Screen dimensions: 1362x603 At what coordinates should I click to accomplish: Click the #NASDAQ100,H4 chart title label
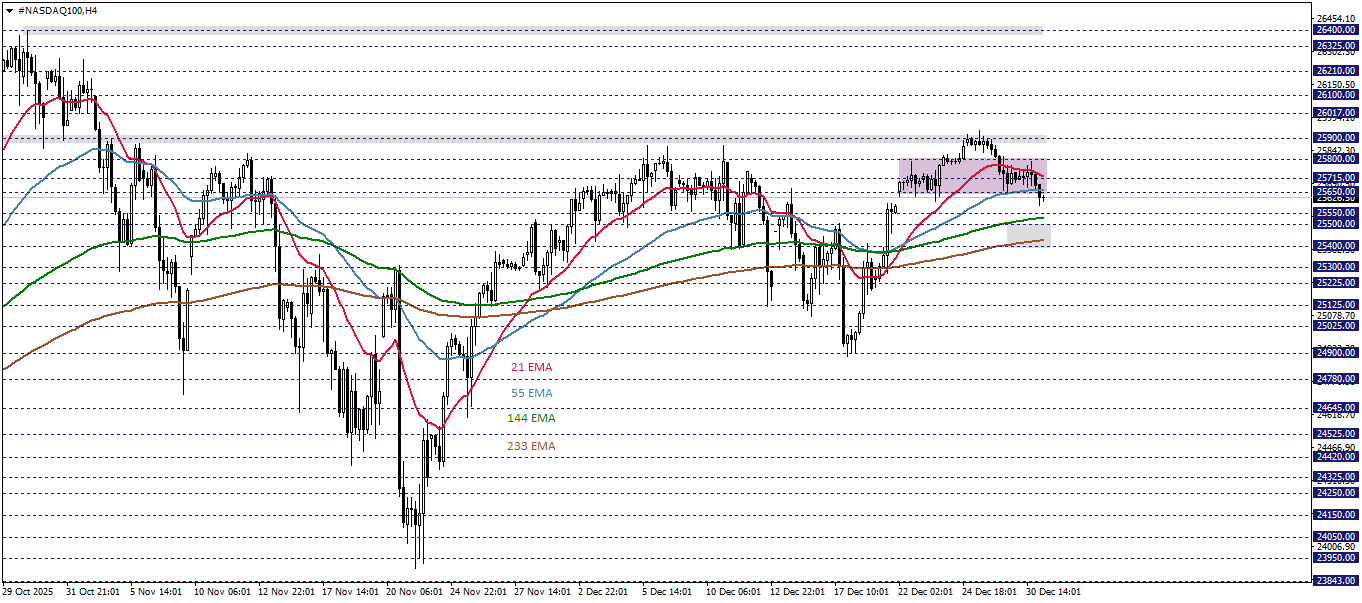pyautogui.click(x=55, y=11)
